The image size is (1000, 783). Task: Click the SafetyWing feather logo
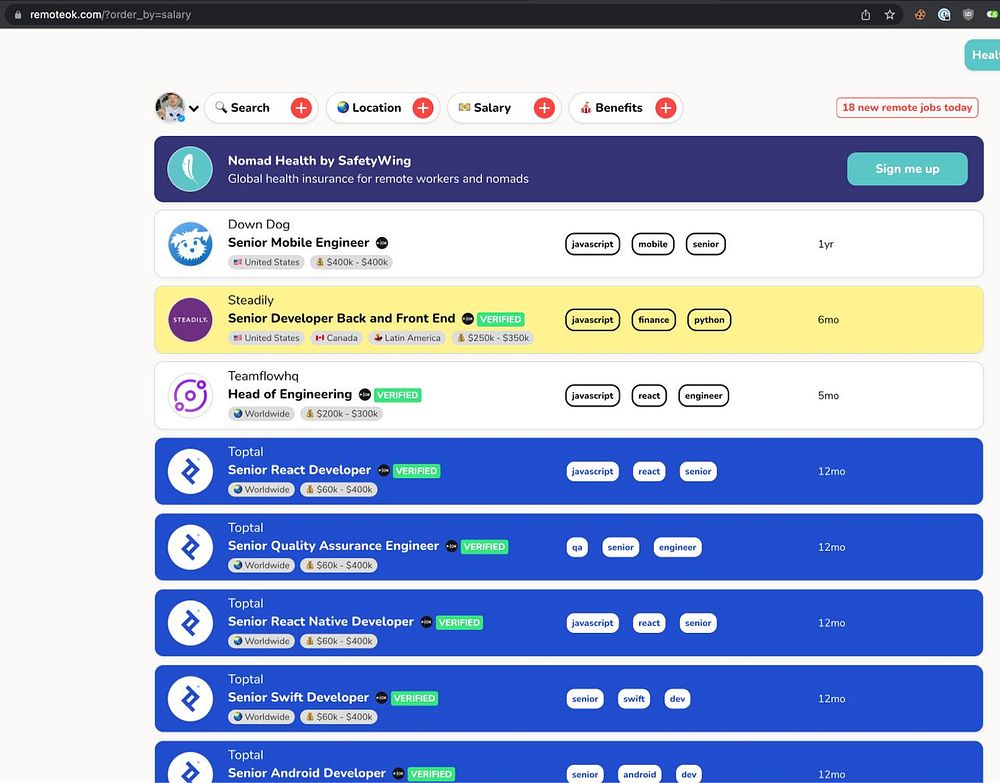[190, 169]
